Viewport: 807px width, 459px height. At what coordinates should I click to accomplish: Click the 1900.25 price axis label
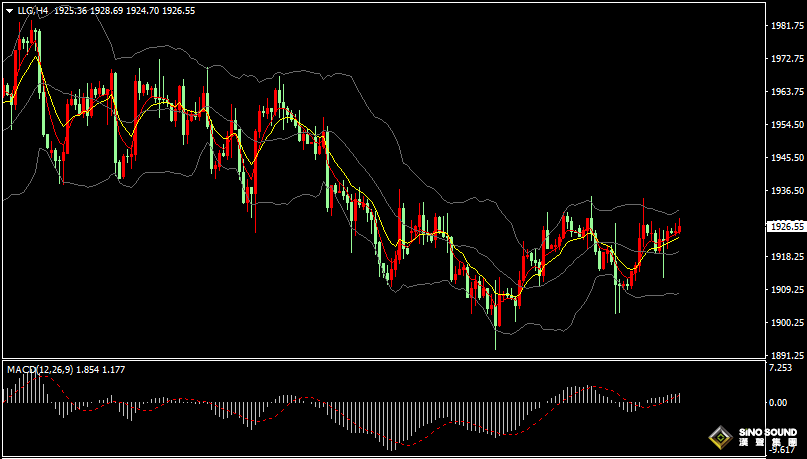(x=785, y=323)
